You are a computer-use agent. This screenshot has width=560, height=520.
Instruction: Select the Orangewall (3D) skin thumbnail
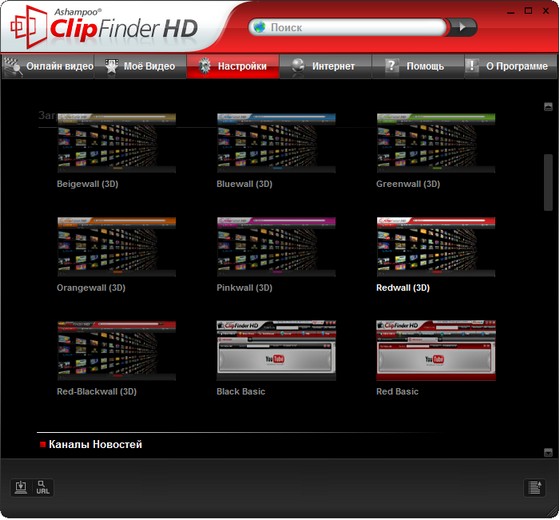click(x=117, y=247)
